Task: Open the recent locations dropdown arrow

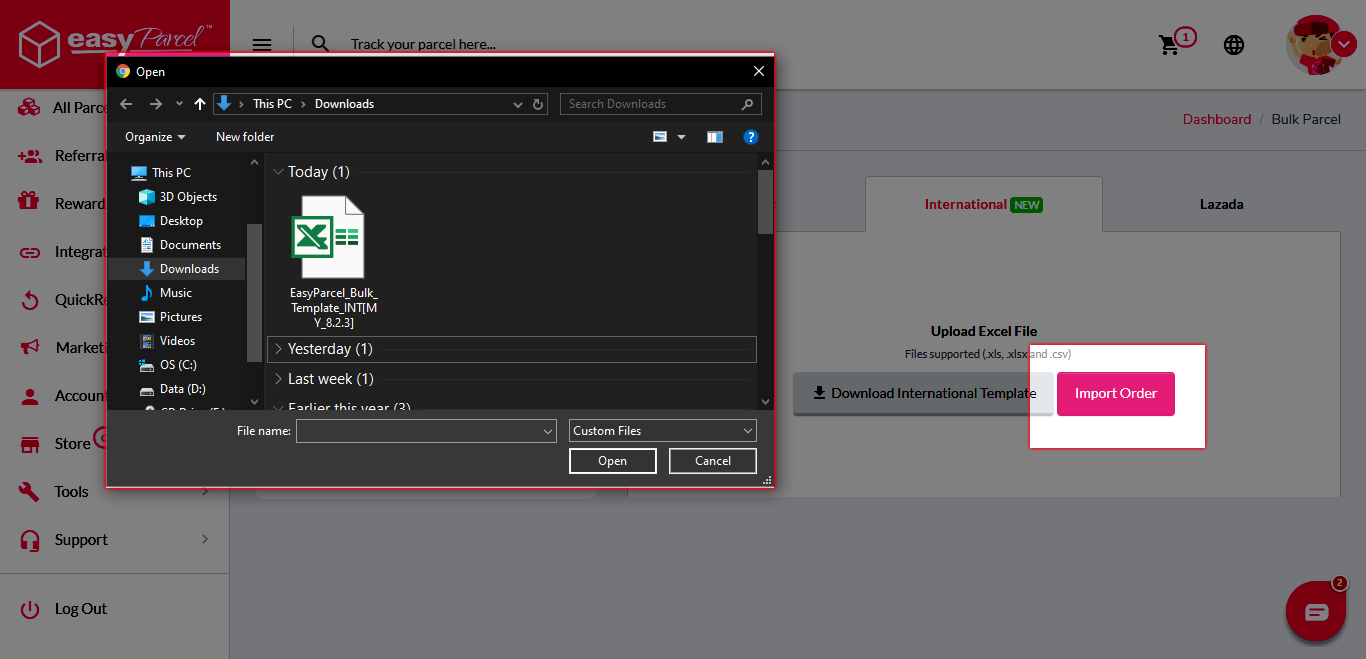Action: [x=179, y=104]
